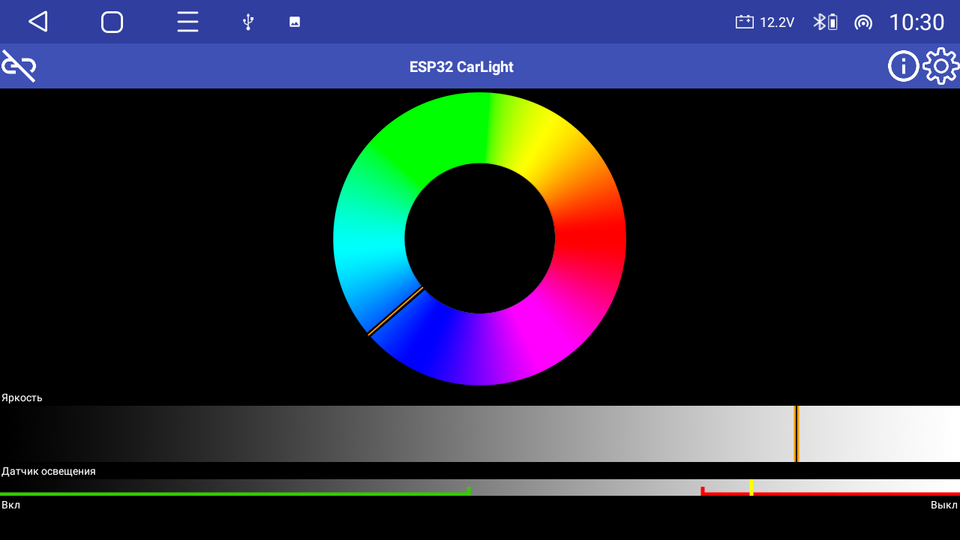This screenshot has height=540, width=960.
Task: Tap the Android home square button
Action: [112, 22]
